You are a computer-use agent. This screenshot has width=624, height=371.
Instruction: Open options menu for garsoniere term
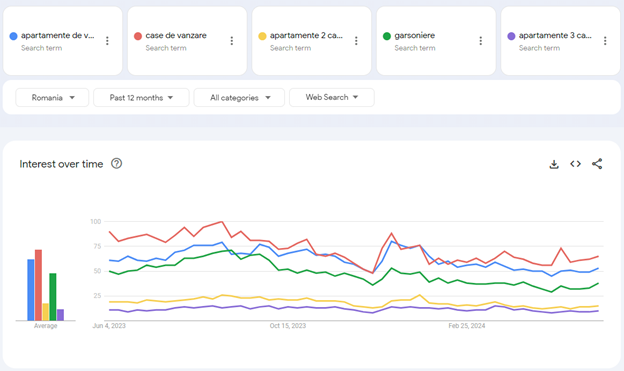pyautogui.click(x=481, y=41)
